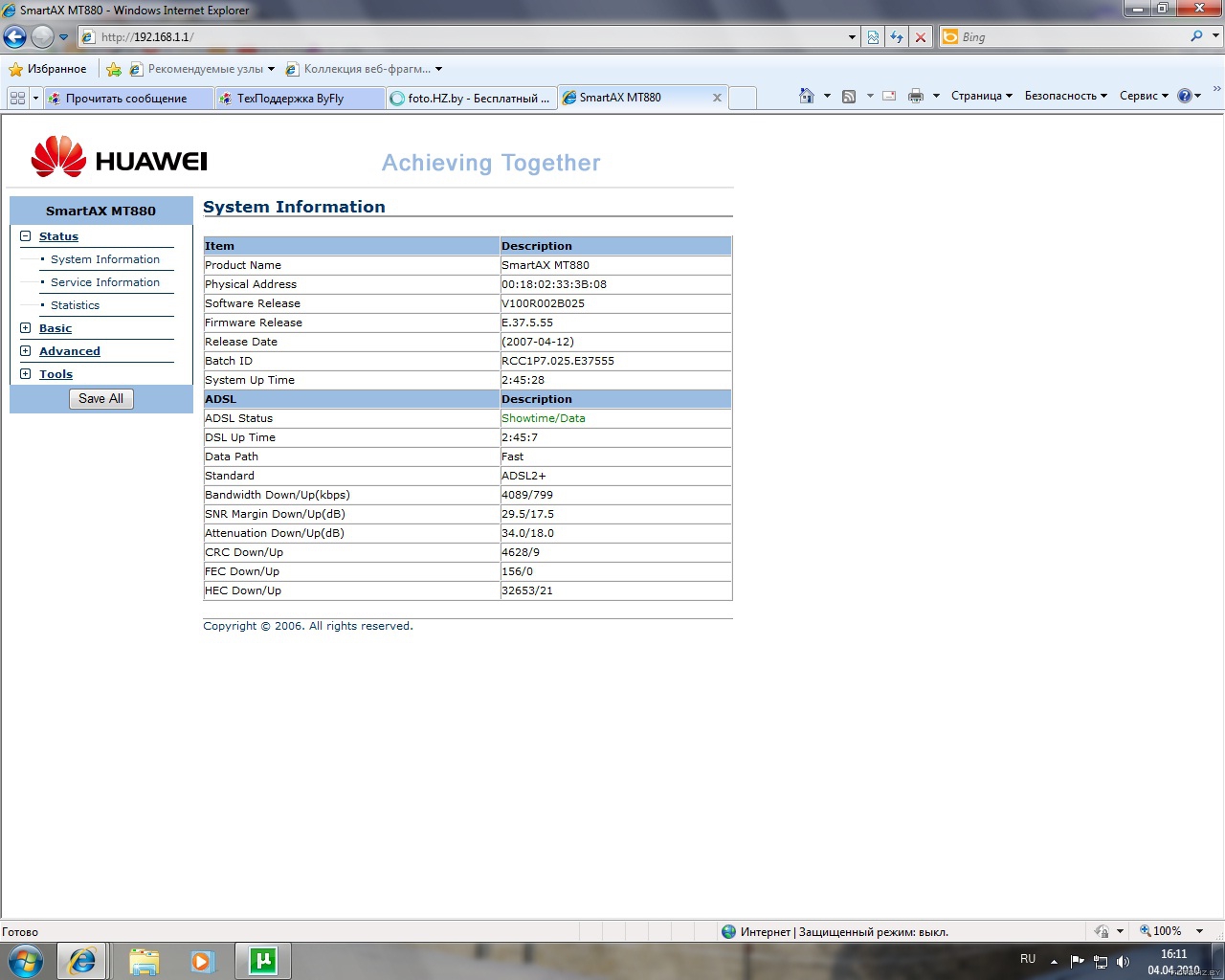
Task: Switch to the foto.HZ.by tab
Action: (x=471, y=98)
